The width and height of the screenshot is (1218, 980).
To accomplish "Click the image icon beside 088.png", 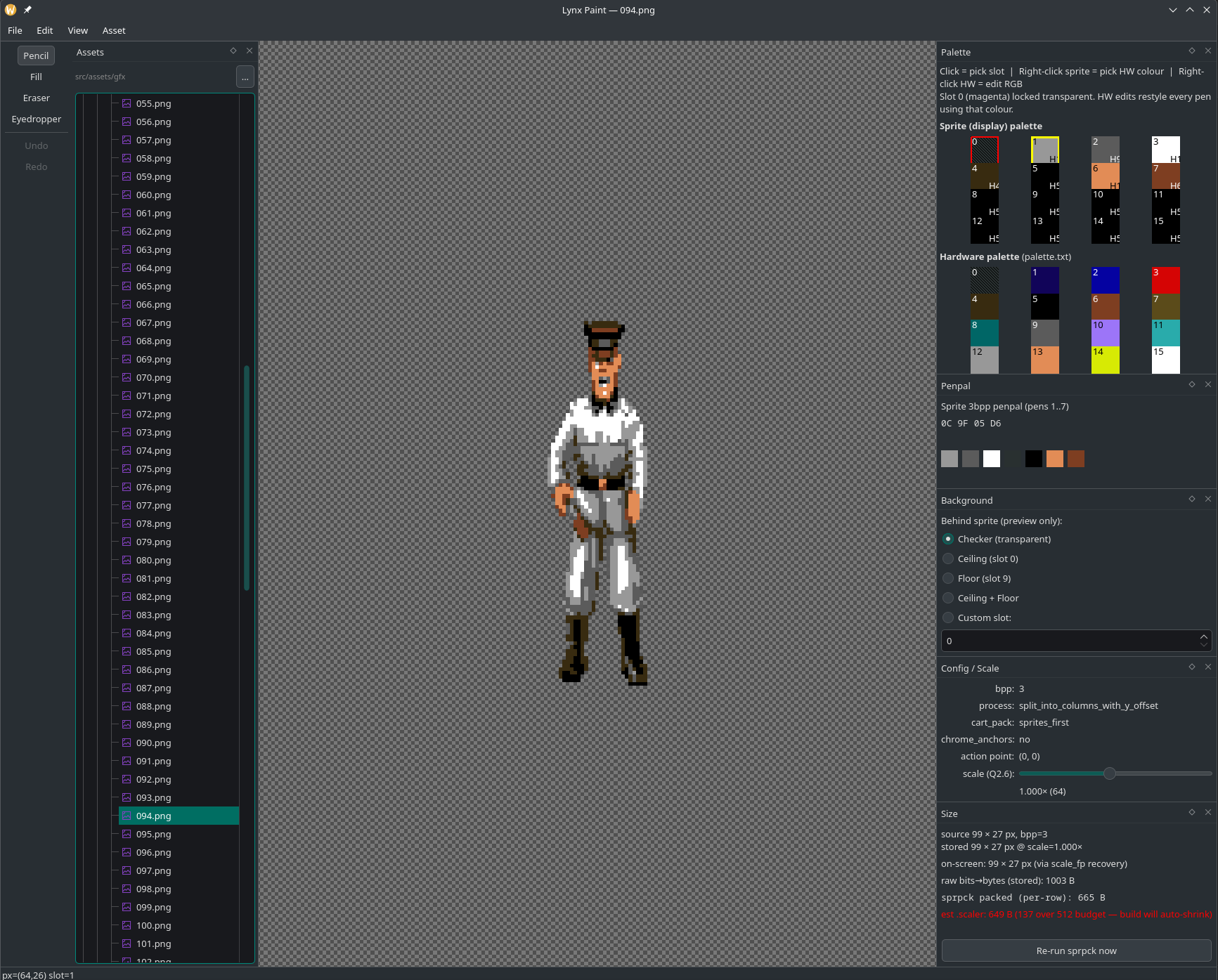I will click(x=127, y=706).
